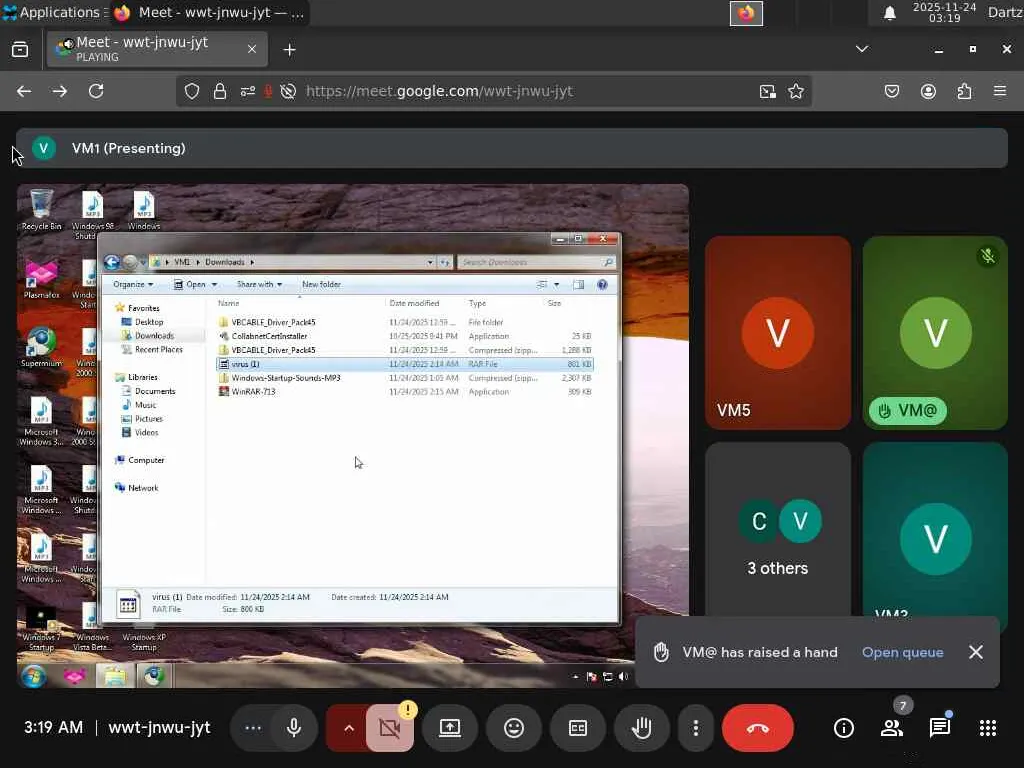Click Open queue link
Image resolution: width=1024 pixels, height=768 pixels.
point(903,652)
